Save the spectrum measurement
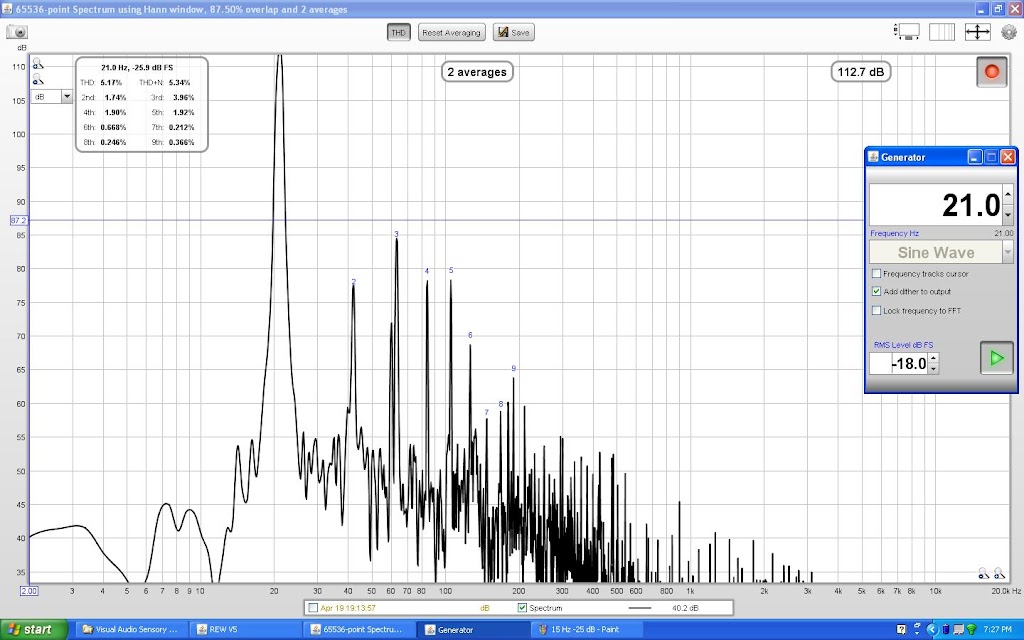The image size is (1024, 640). pyautogui.click(x=513, y=33)
